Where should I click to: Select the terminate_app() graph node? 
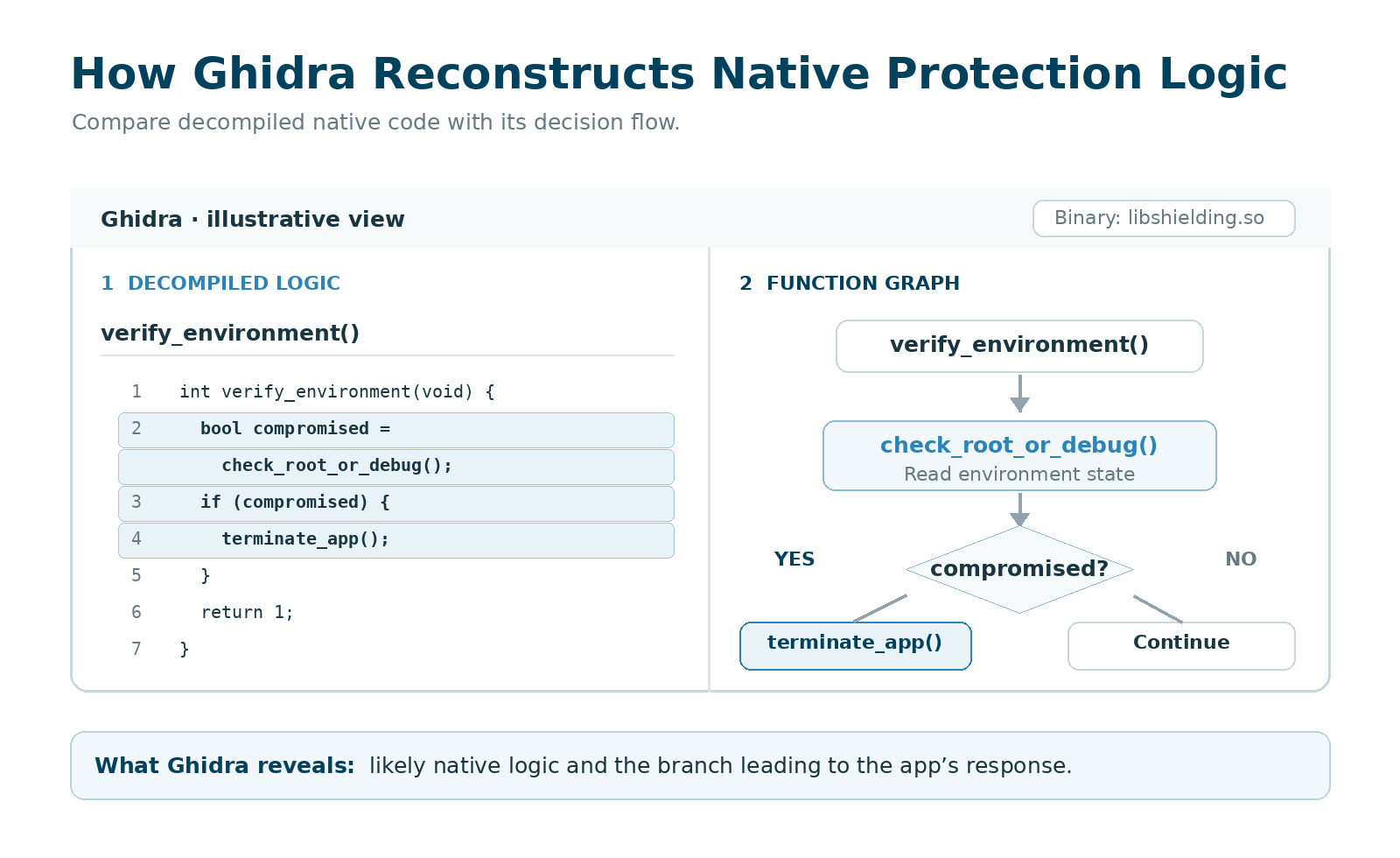tap(856, 646)
